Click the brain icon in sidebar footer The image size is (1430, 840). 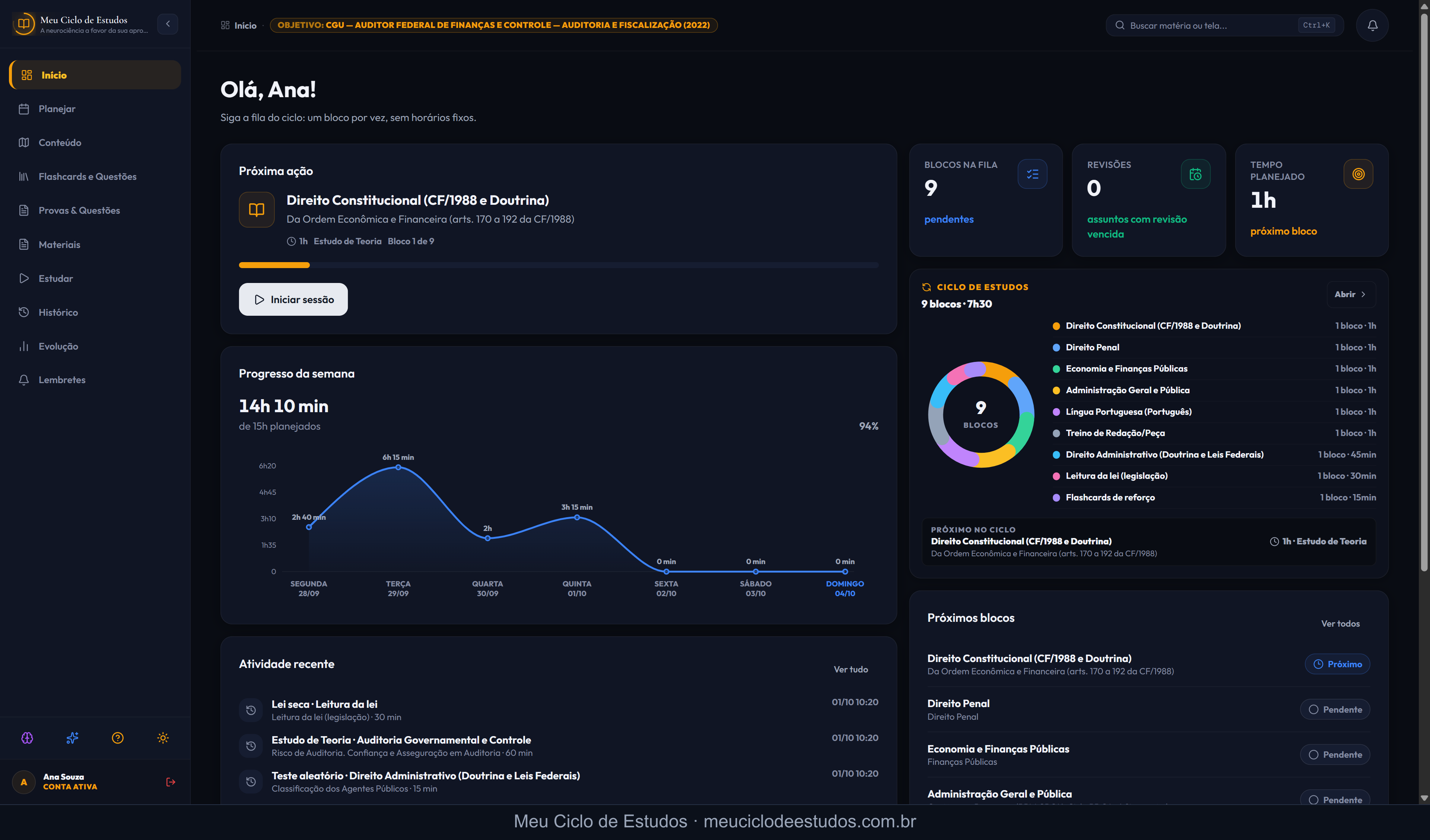[27, 738]
